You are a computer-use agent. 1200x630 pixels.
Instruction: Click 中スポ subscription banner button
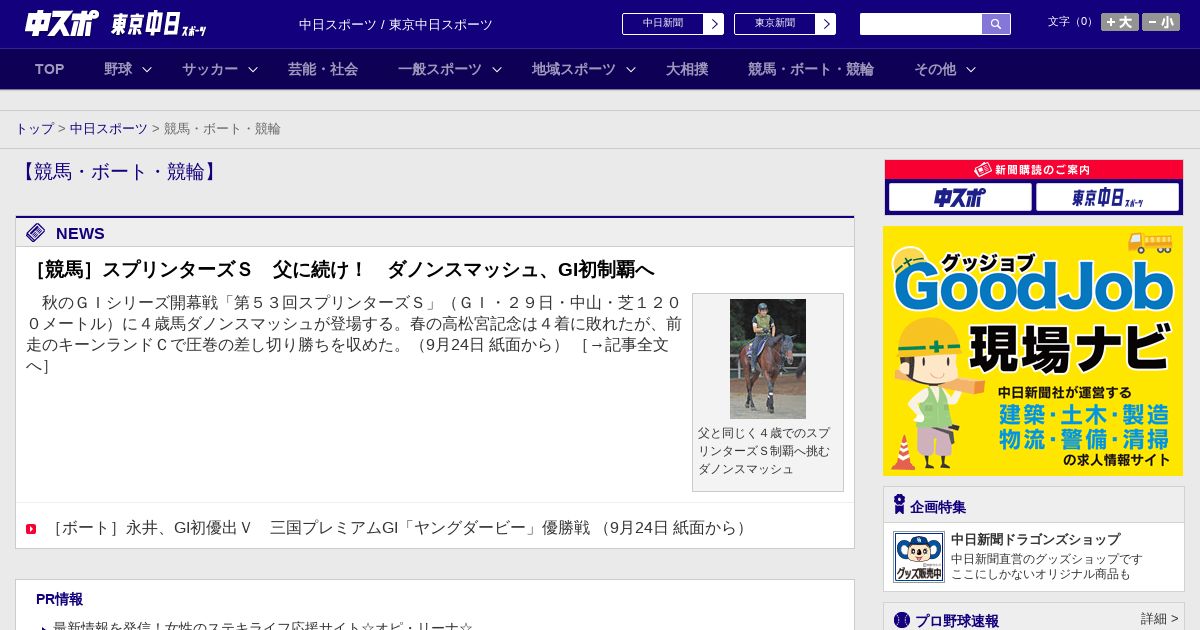point(960,197)
